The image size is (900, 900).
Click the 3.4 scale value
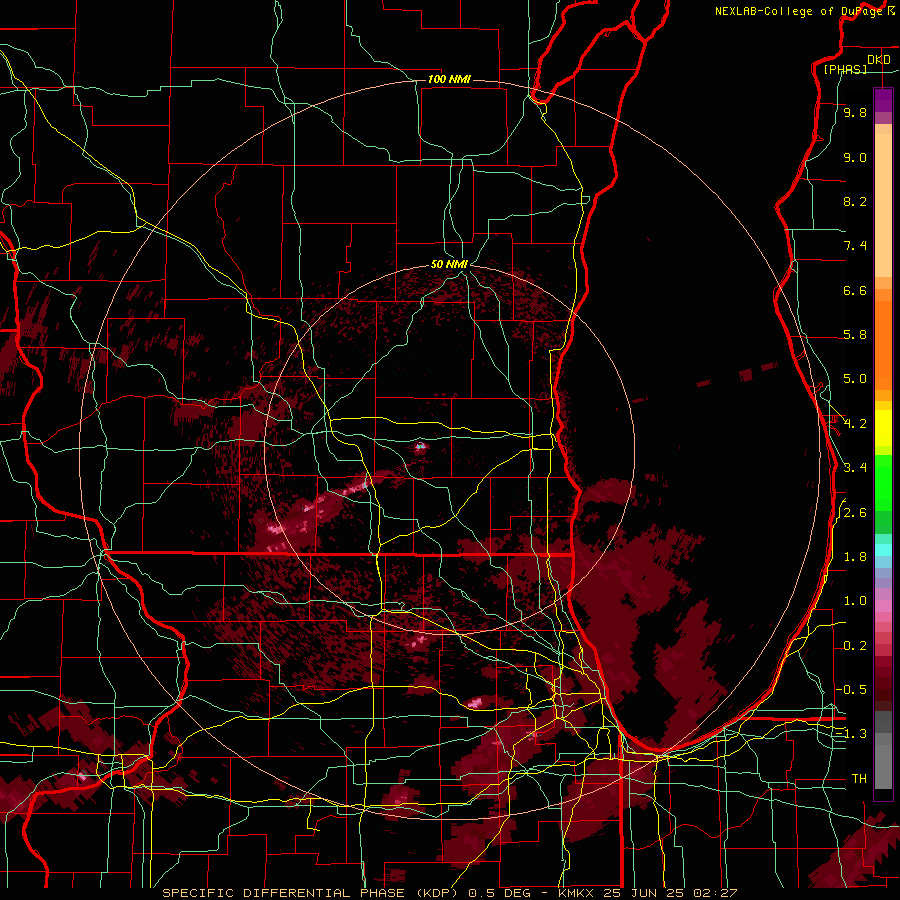(855, 468)
